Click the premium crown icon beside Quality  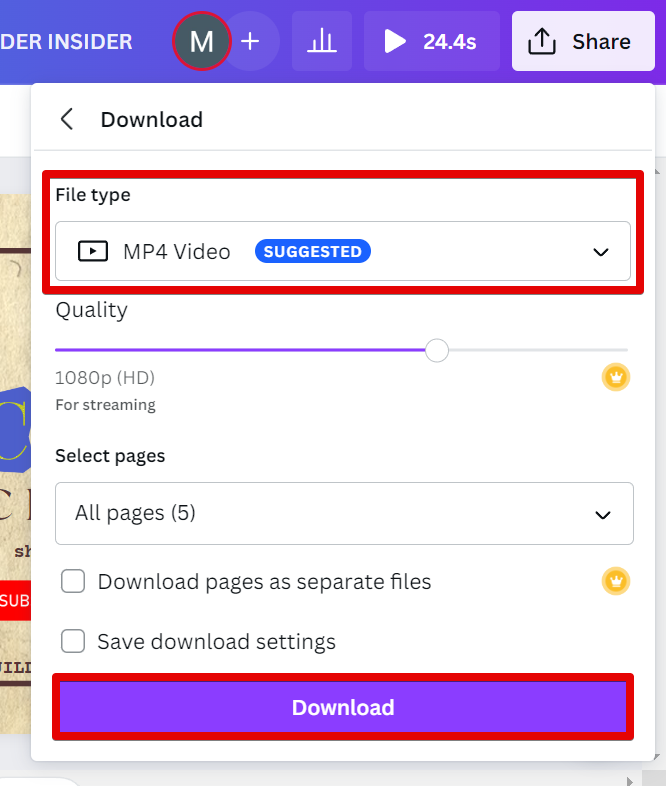coord(616,378)
